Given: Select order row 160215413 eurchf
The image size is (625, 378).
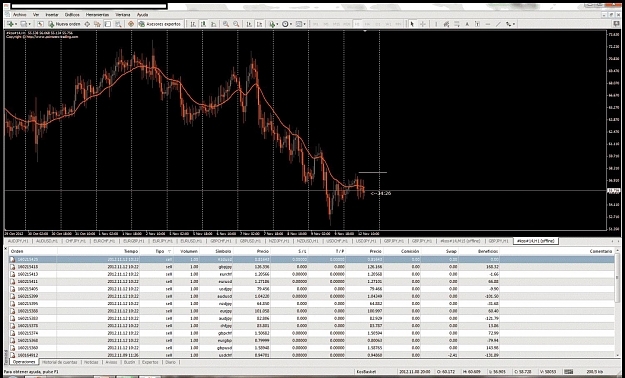Looking at the screenshot, I should (312, 274).
